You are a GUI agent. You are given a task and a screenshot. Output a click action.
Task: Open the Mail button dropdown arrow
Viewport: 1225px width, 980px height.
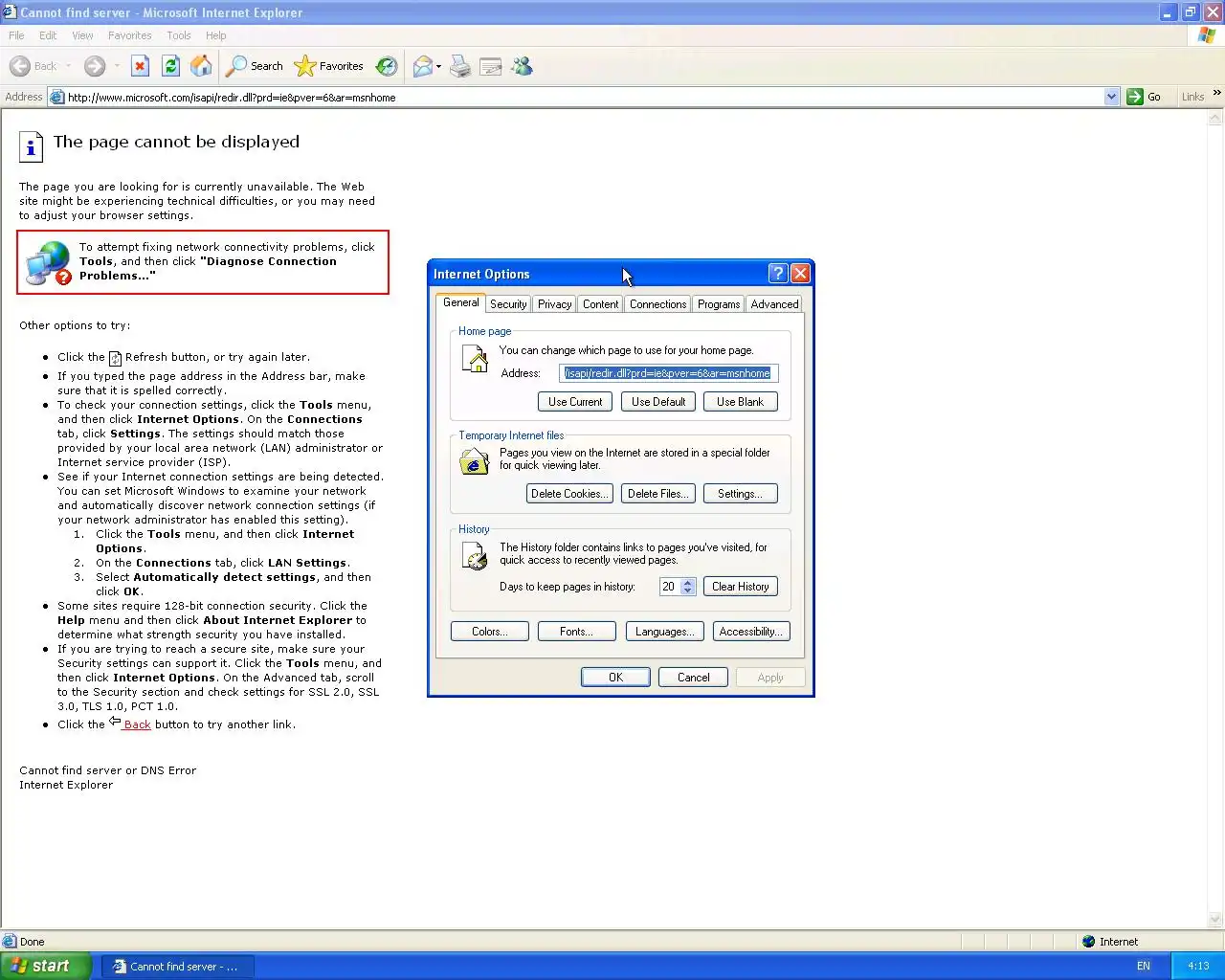tap(438, 66)
